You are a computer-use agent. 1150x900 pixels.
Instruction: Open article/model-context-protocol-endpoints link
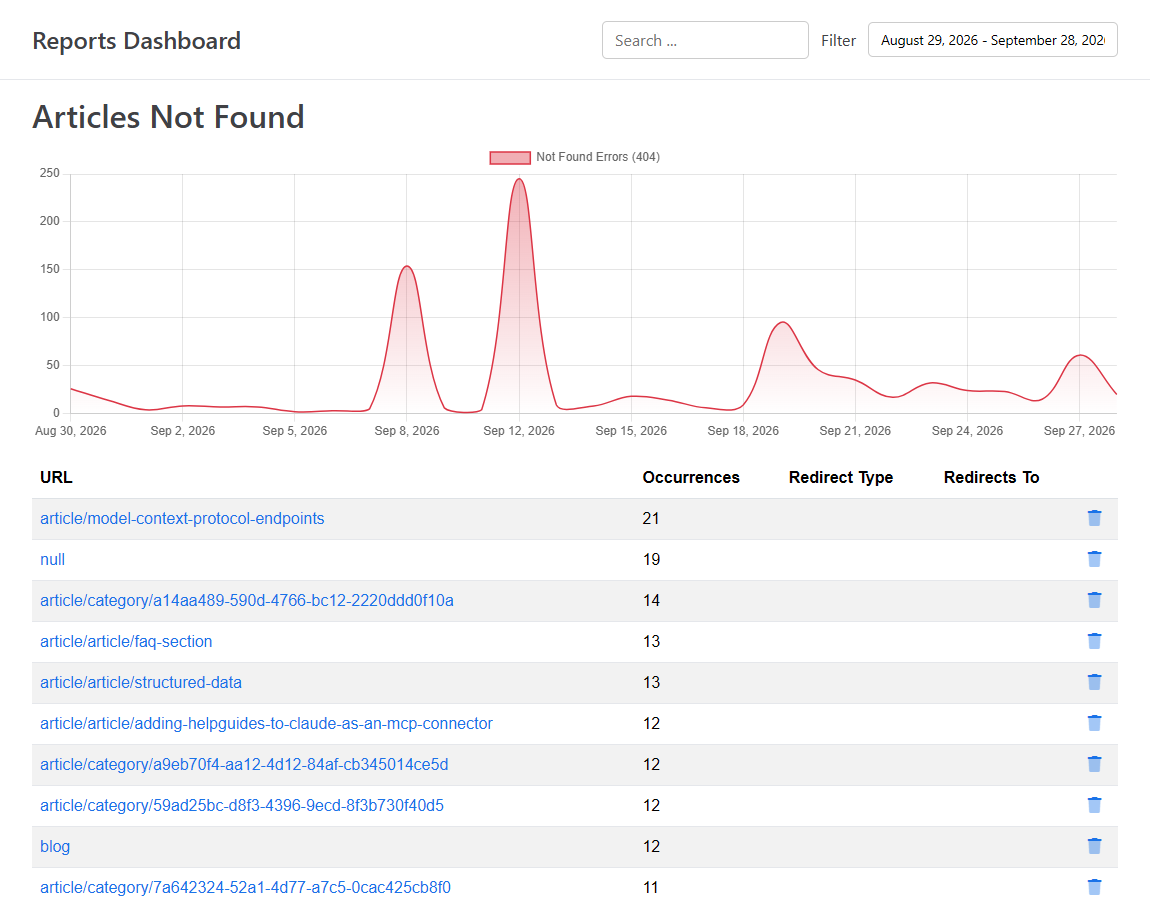(x=182, y=519)
